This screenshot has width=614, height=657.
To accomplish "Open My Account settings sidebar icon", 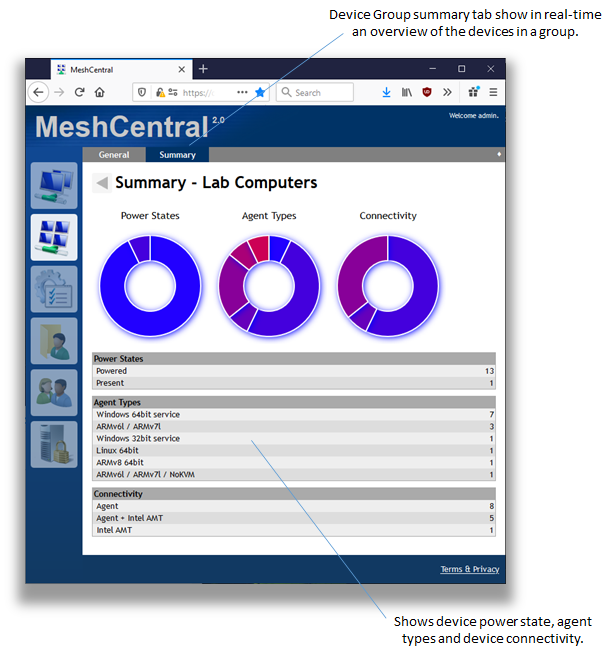I will [x=54, y=289].
